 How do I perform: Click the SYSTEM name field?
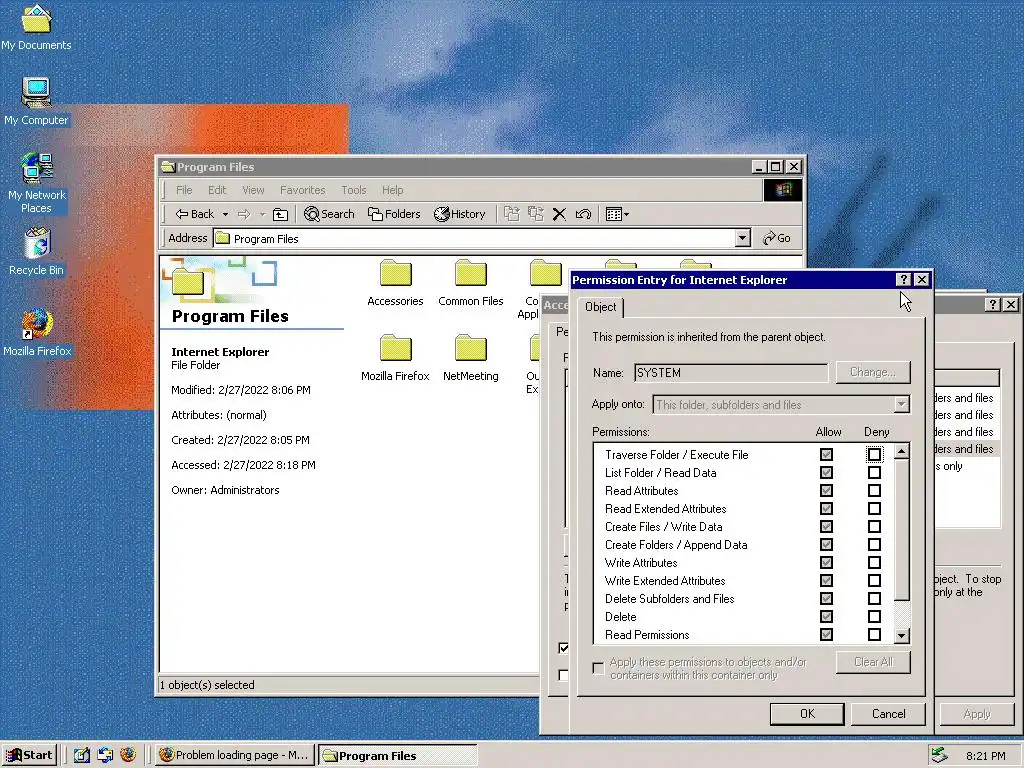(x=731, y=373)
